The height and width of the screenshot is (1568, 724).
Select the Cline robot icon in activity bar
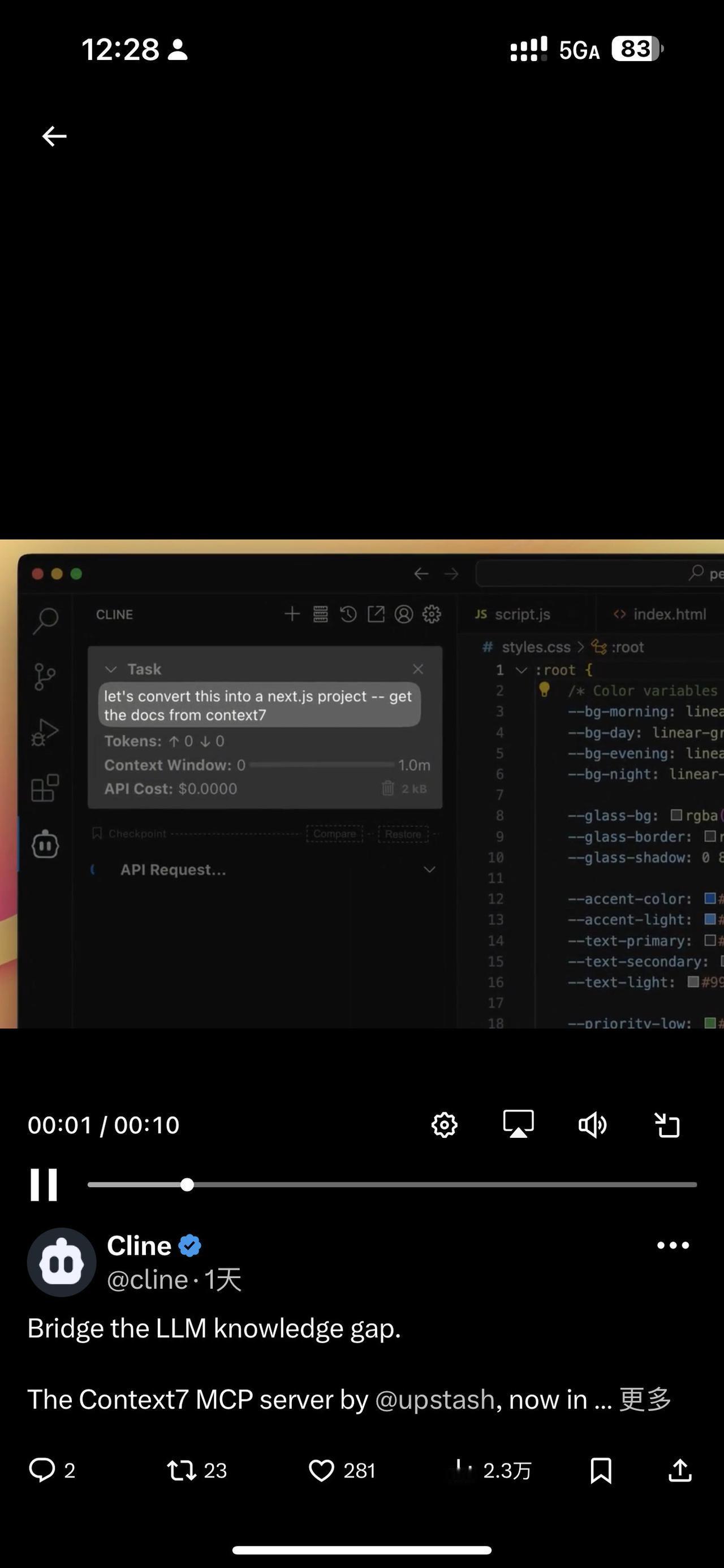[45, 845]
